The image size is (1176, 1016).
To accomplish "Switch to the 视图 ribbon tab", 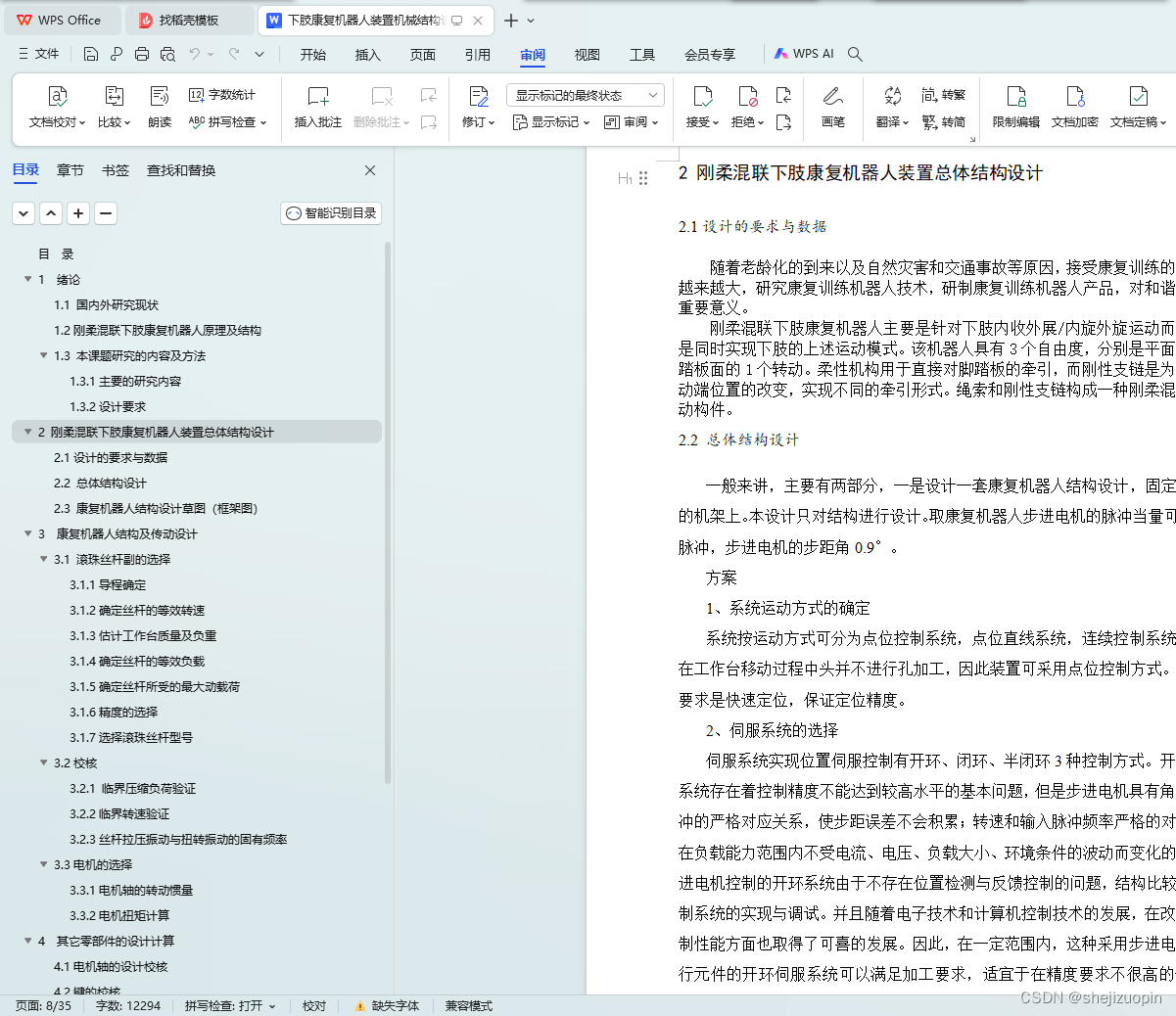I will point(588,55).
